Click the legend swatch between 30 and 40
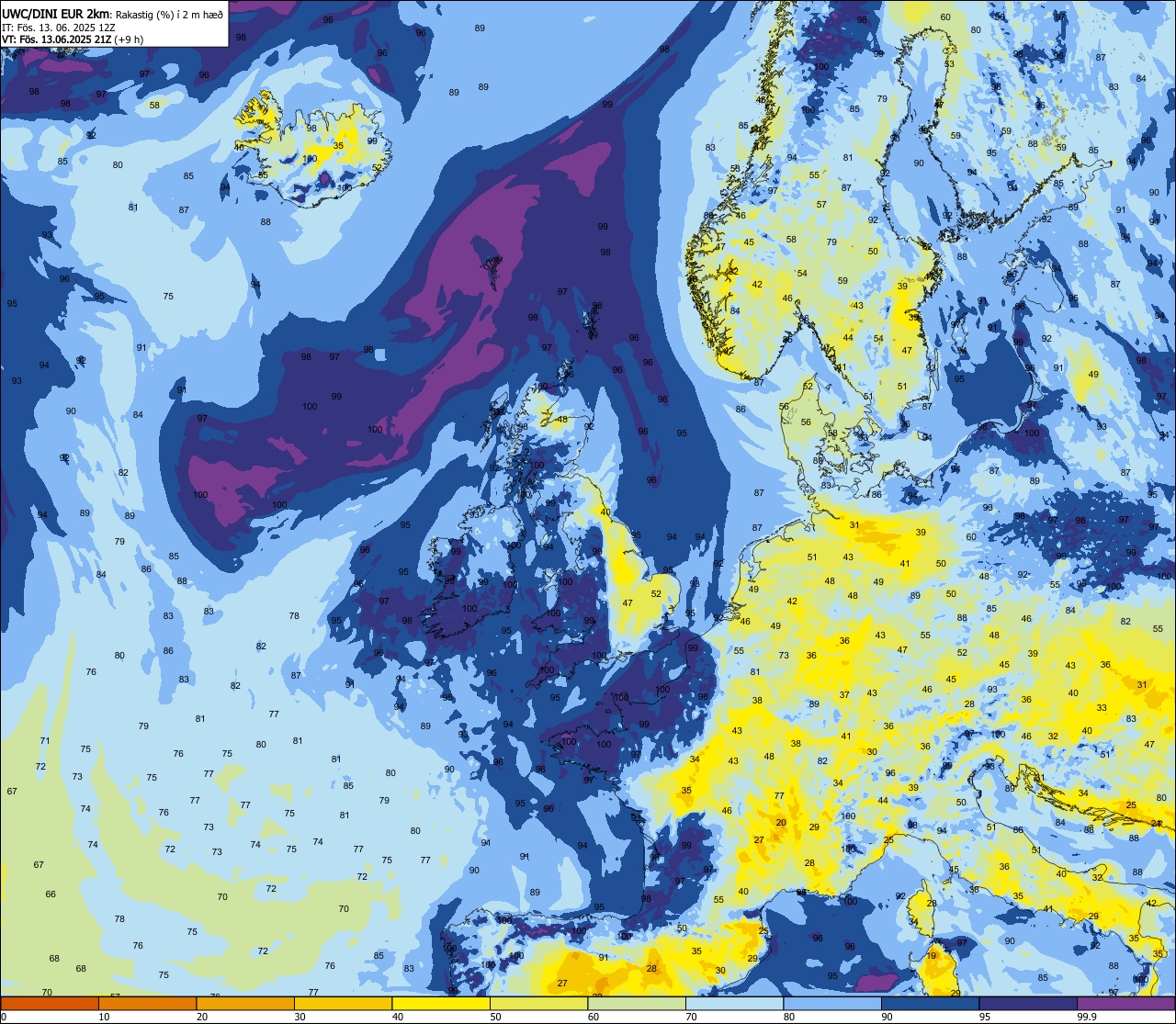This screenshot has height=1024, width=1176. (343, 1003)
